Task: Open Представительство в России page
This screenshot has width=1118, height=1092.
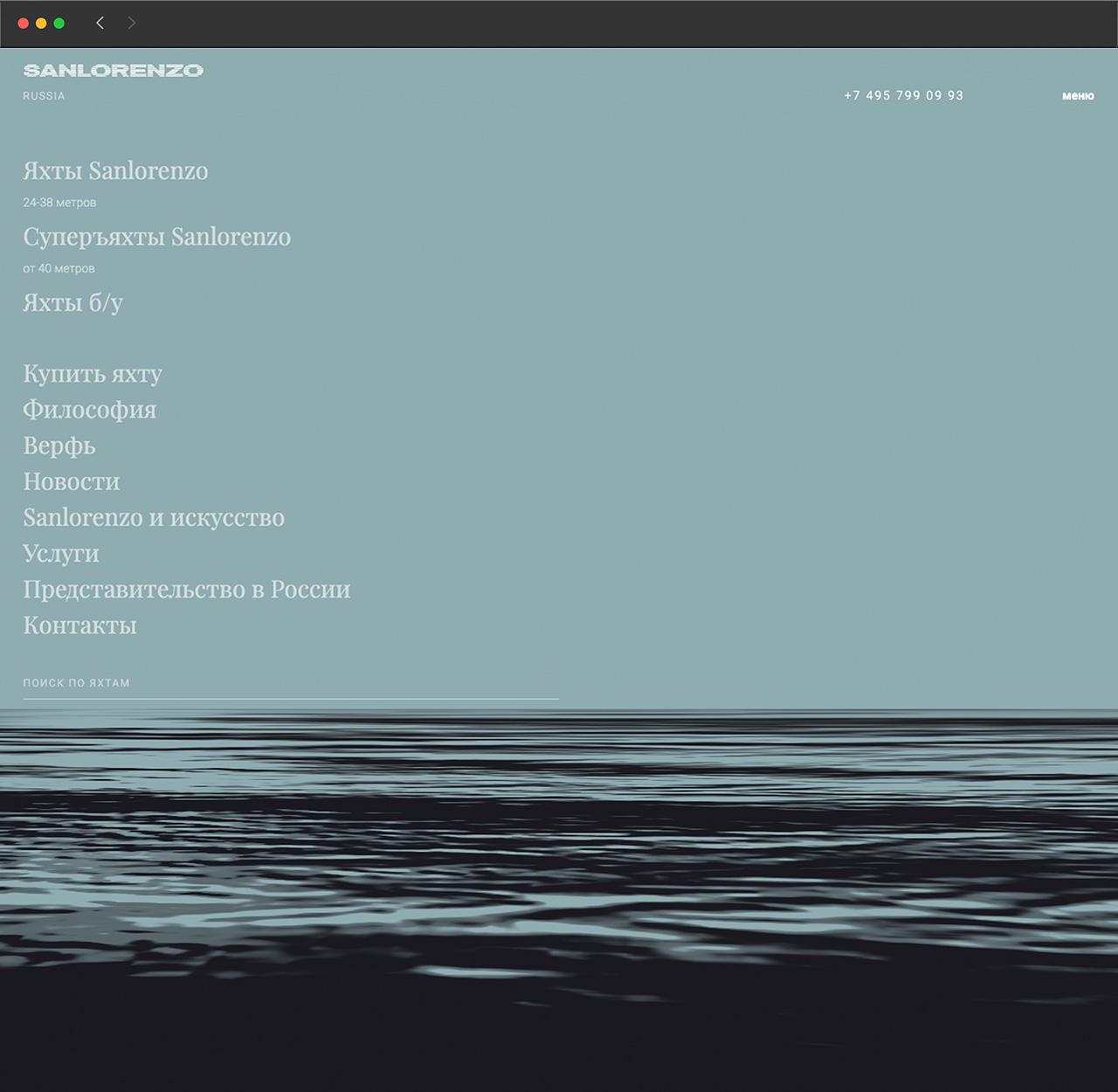Action: coord(187,589)
